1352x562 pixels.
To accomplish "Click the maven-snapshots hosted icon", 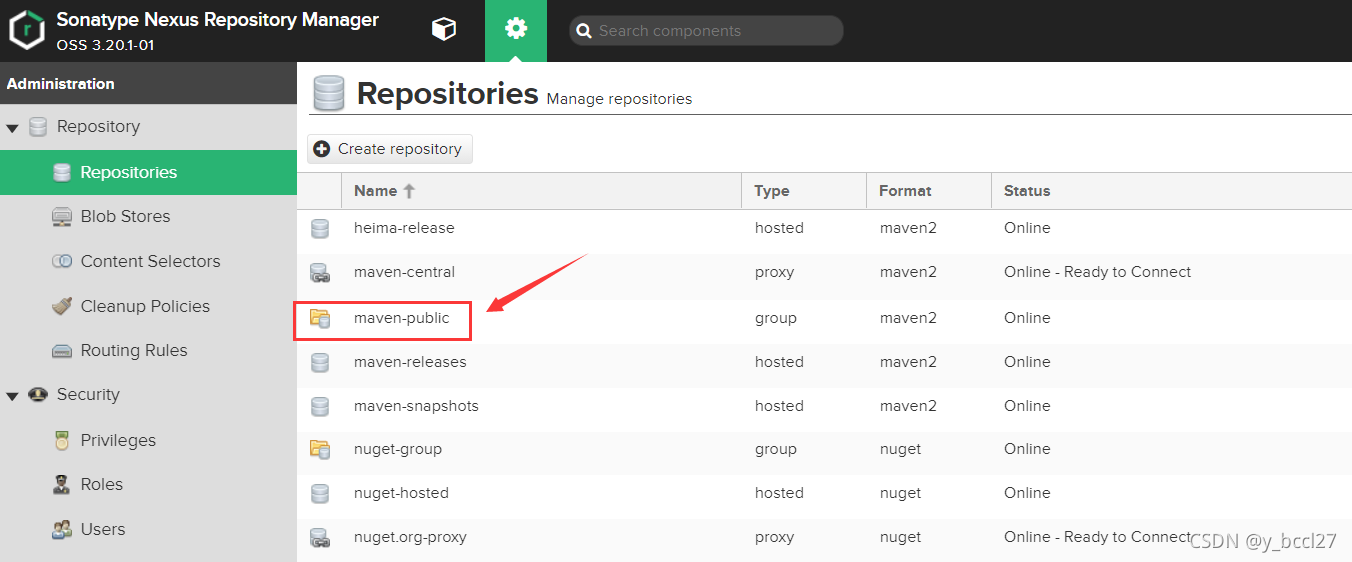I will (x=320, y=406).
